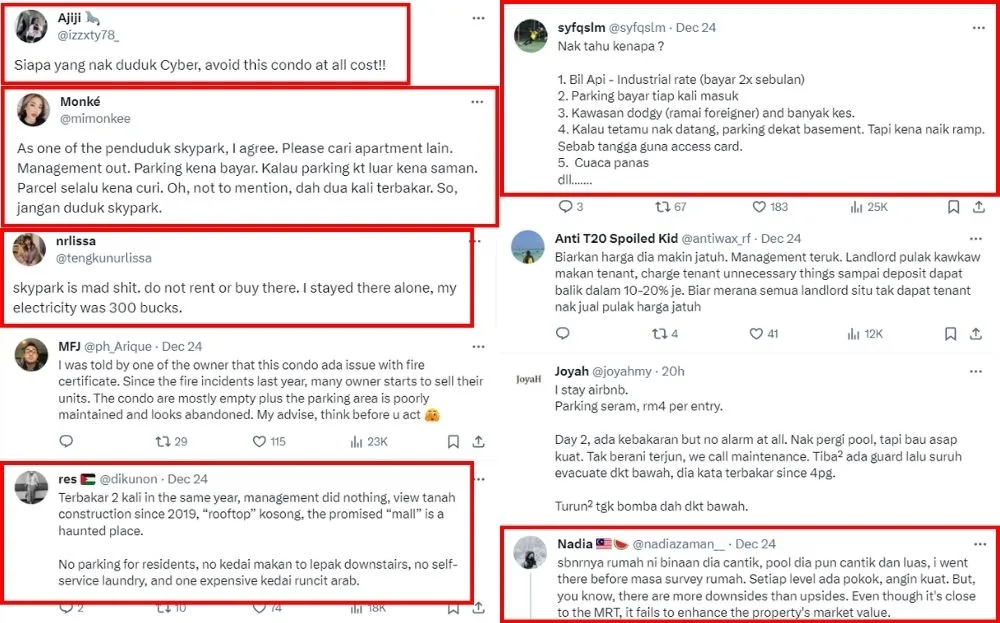The height and width of the screenshot is (623, 1000).
Task: Open more menu on Nadia's tweet
Action: point(981,543)
